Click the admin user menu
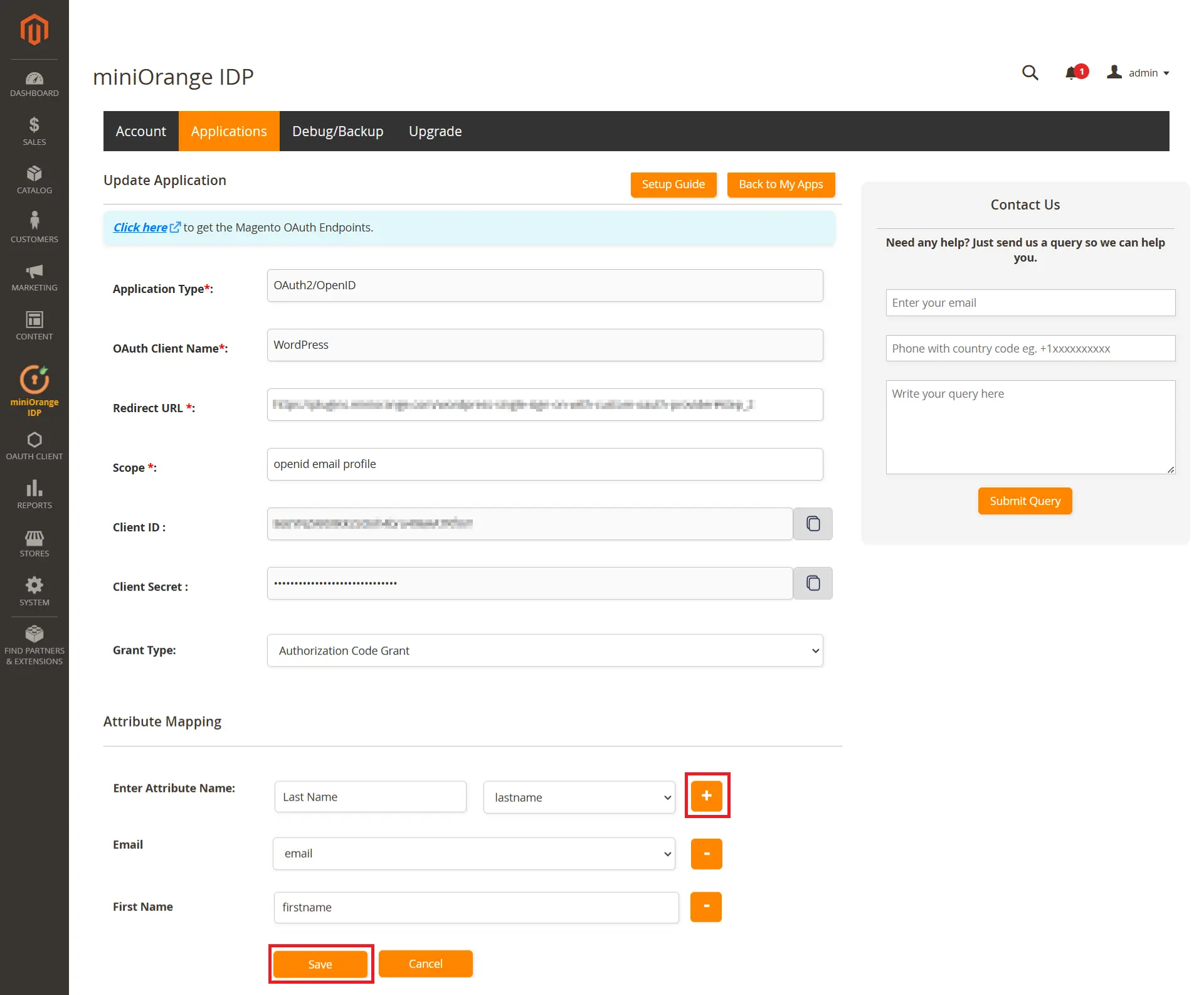The image size is (1204, 995). pyautogui.click(x=1140, y=72)
